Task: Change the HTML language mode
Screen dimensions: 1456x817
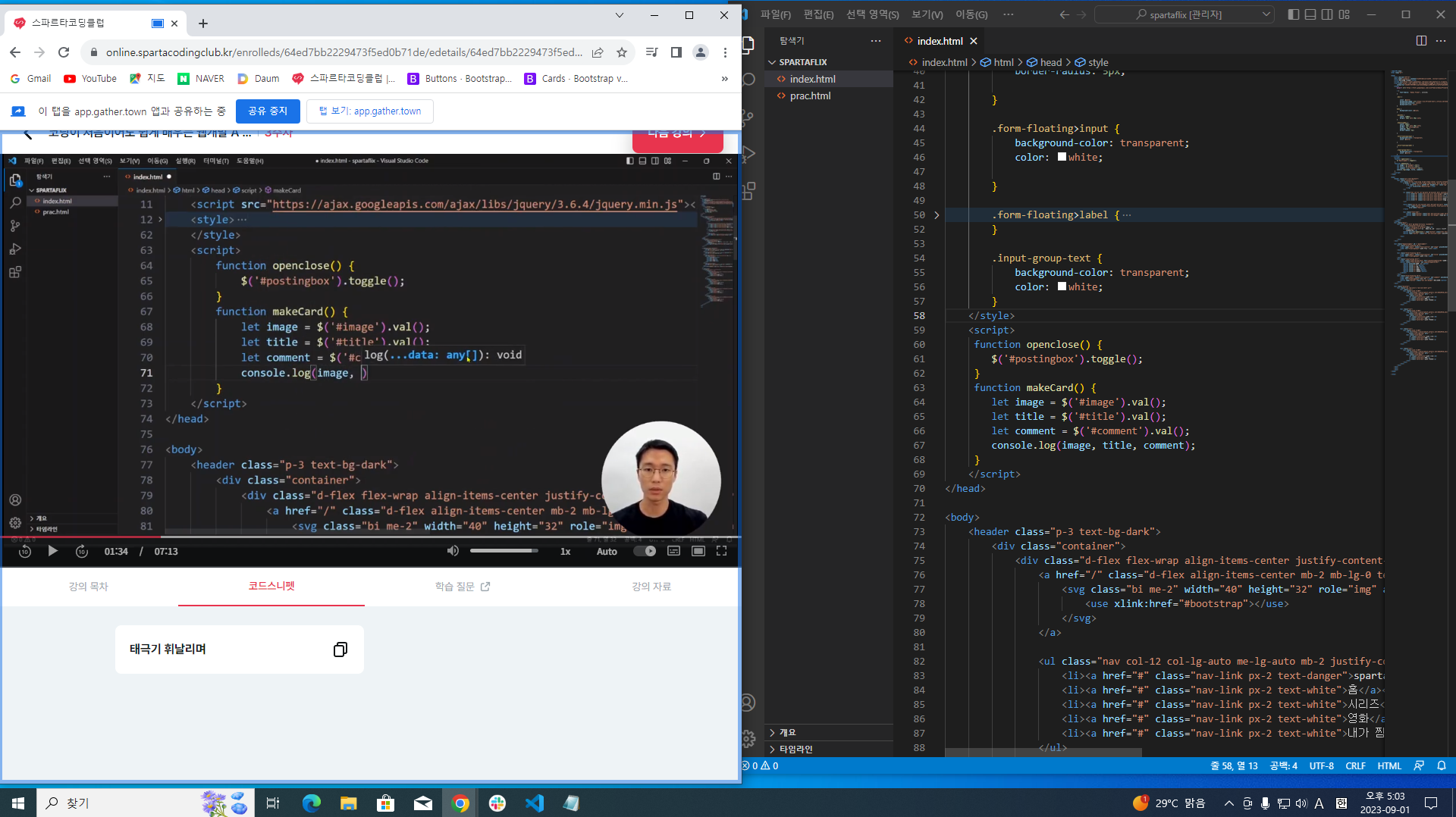Action: (1389, 766)
